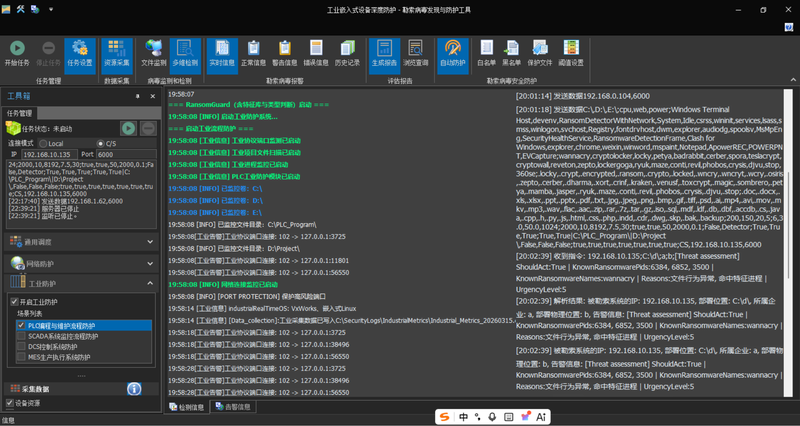Open 阈值设置 threshold settings
Image resolution: width=800 pixels, height=426 pixels.
point(570,54)
